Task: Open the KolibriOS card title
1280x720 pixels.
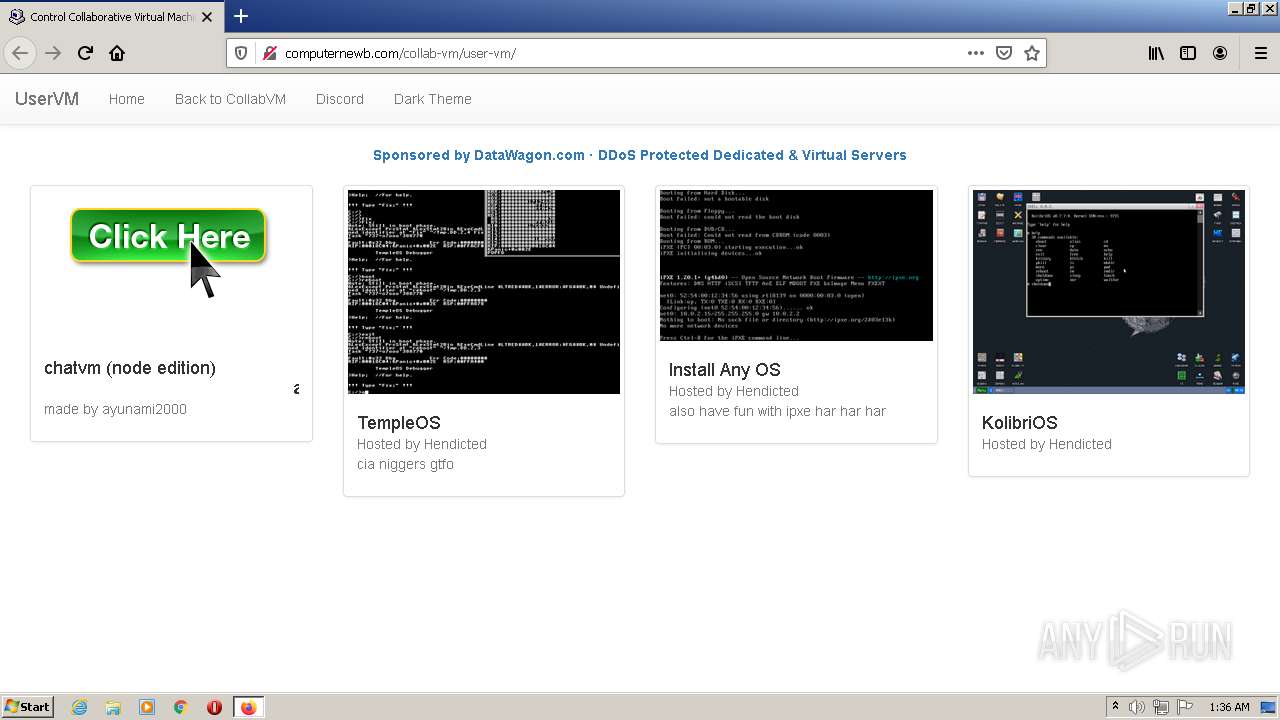Action: click(1020, 423)
